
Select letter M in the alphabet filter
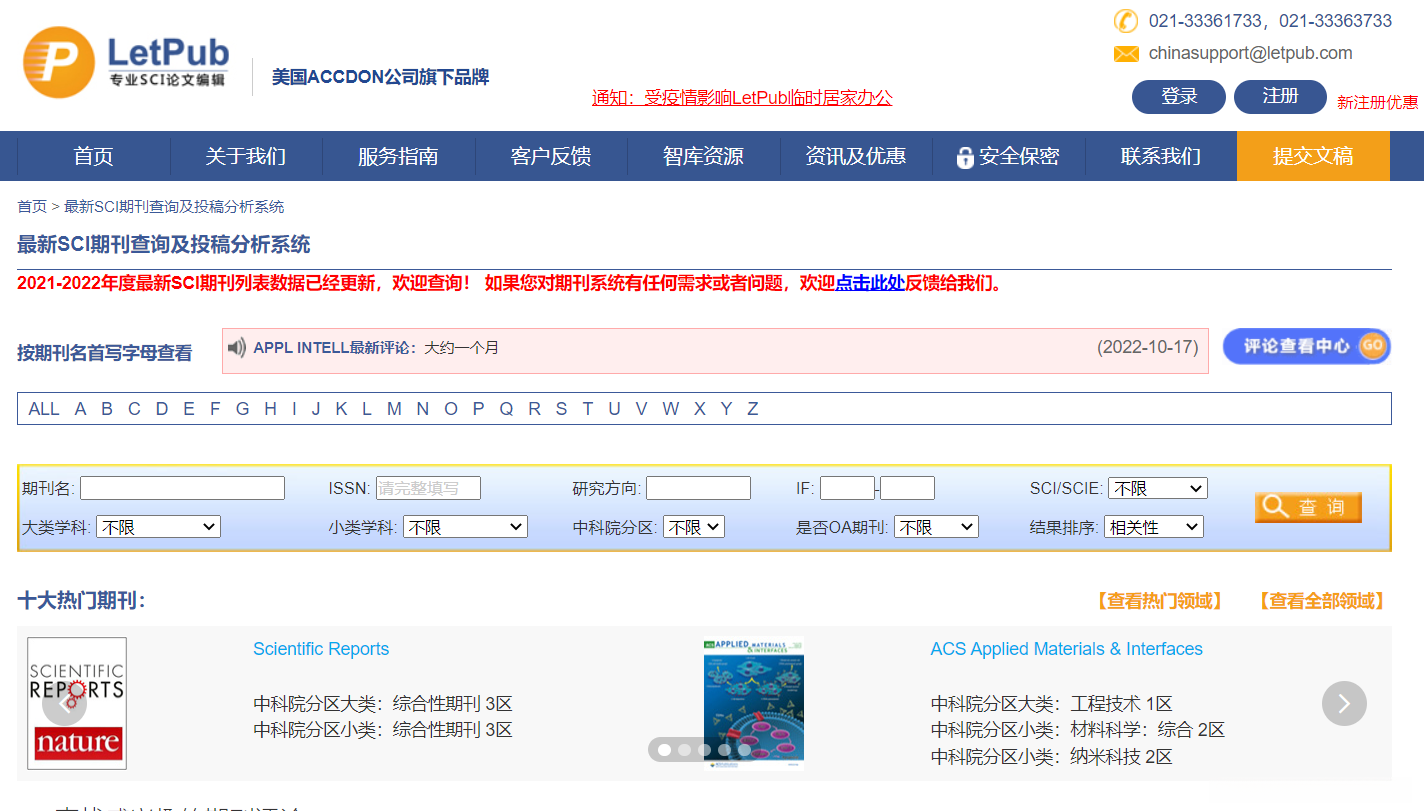394,409
